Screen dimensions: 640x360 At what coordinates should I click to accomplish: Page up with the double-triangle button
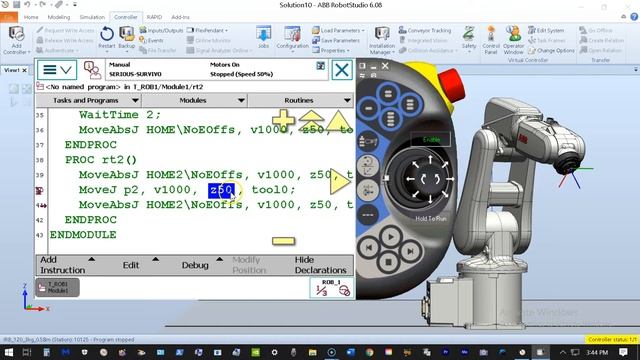[x=311, y=121]
